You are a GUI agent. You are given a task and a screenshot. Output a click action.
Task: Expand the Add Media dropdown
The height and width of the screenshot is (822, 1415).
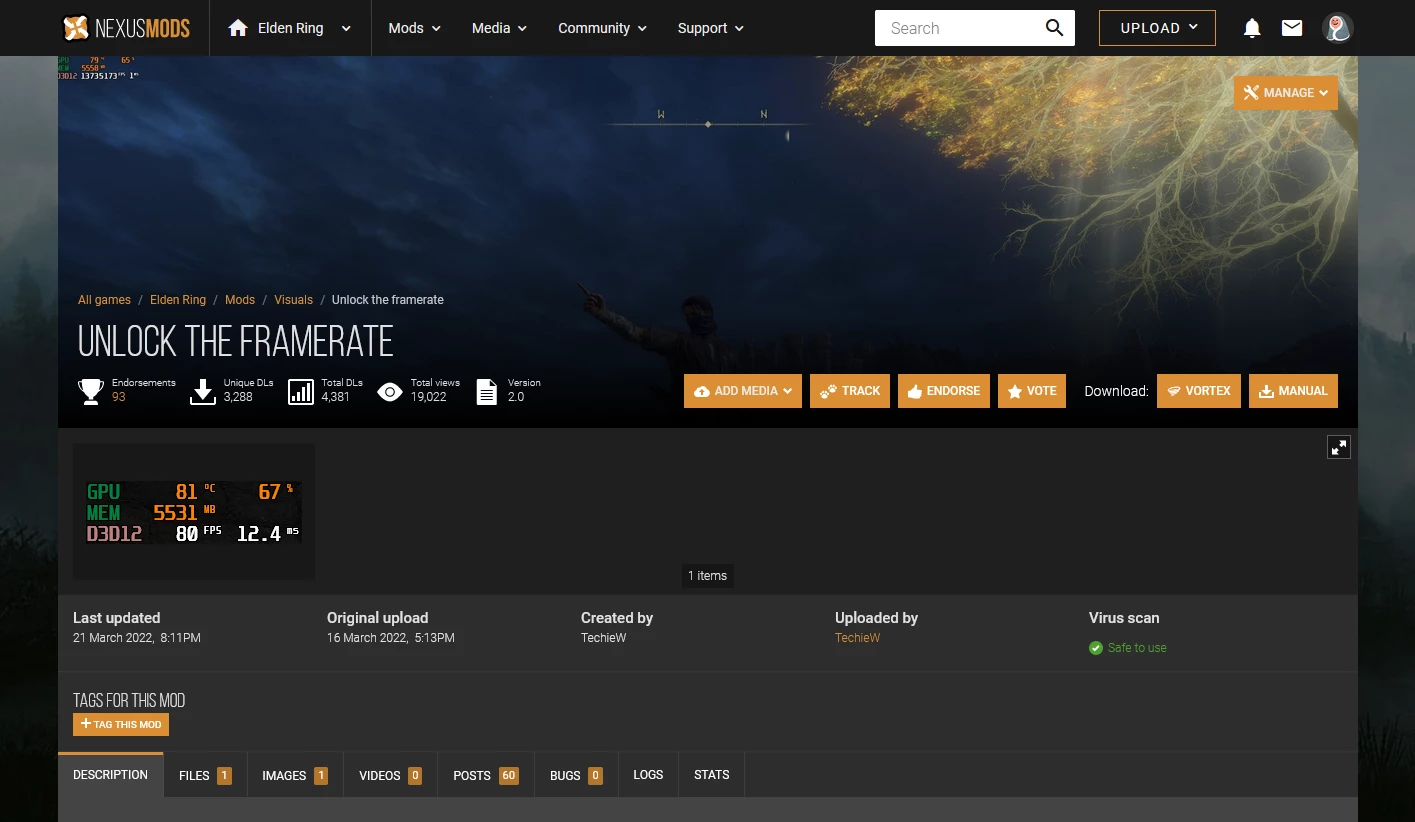pyautogui.click(x=742, y=391)
